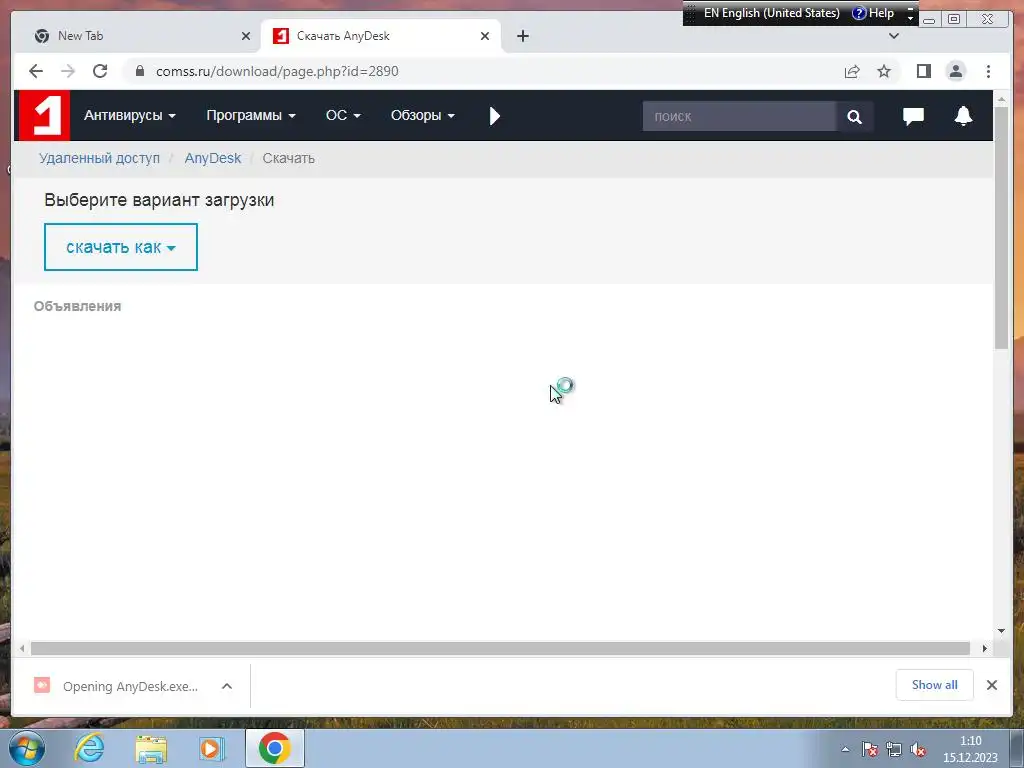The height and width of the screenshot is (768, 1024).
Task: Follow the Удаленный доступ breadcrumb link
Action: tap(99, 158)
